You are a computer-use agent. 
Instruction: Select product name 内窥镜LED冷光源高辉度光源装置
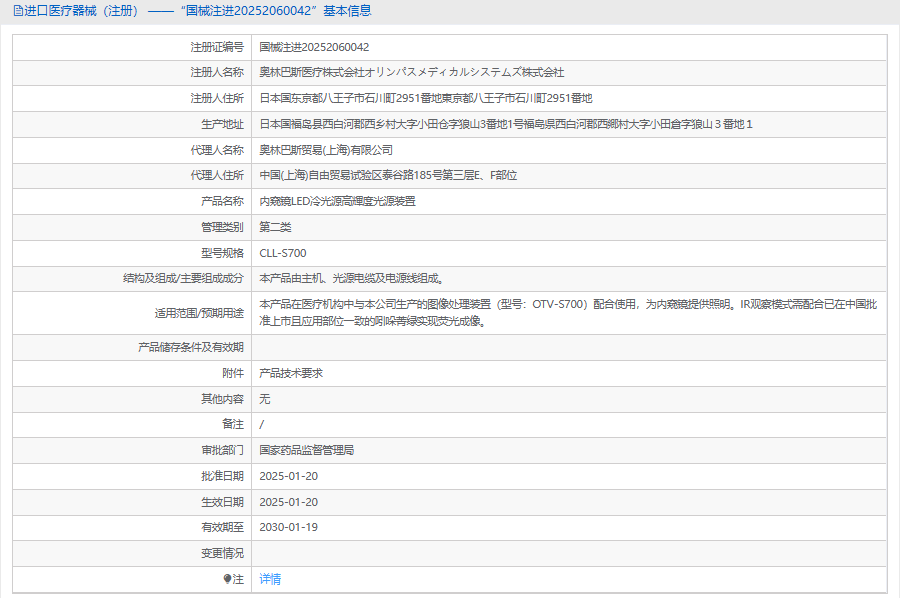coord(338,201)
